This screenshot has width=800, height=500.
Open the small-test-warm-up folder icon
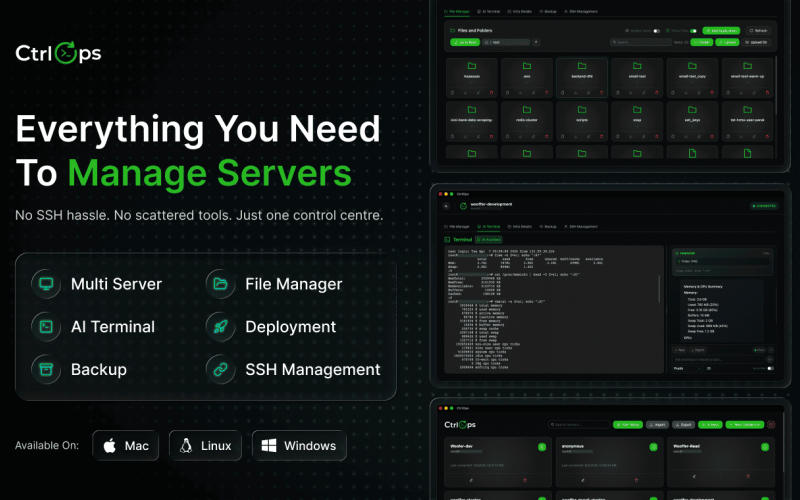point(747,66)
